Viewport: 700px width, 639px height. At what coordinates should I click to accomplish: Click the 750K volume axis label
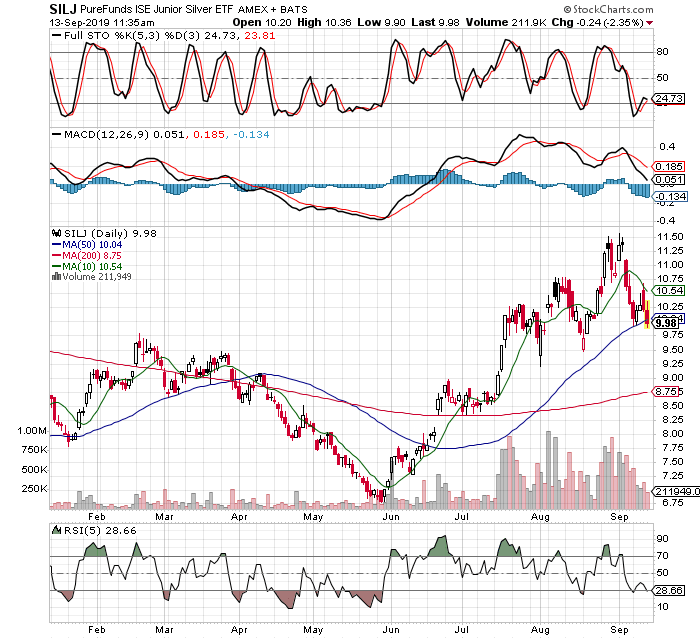click(x=34, y=450)
